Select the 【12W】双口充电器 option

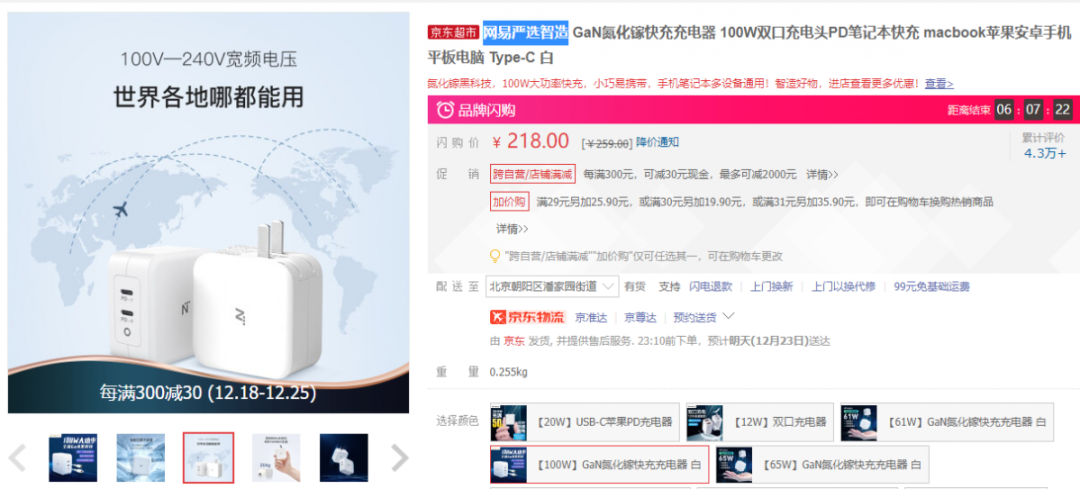point(760,422)
